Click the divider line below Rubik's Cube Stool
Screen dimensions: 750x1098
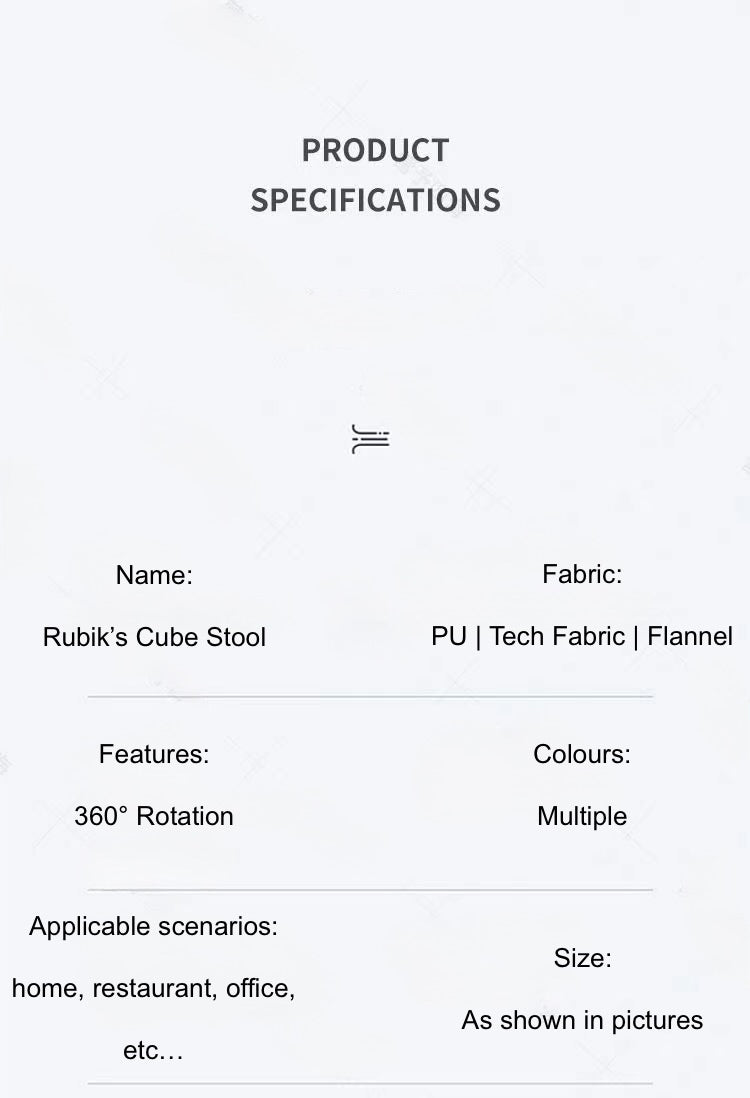[370, 696]
